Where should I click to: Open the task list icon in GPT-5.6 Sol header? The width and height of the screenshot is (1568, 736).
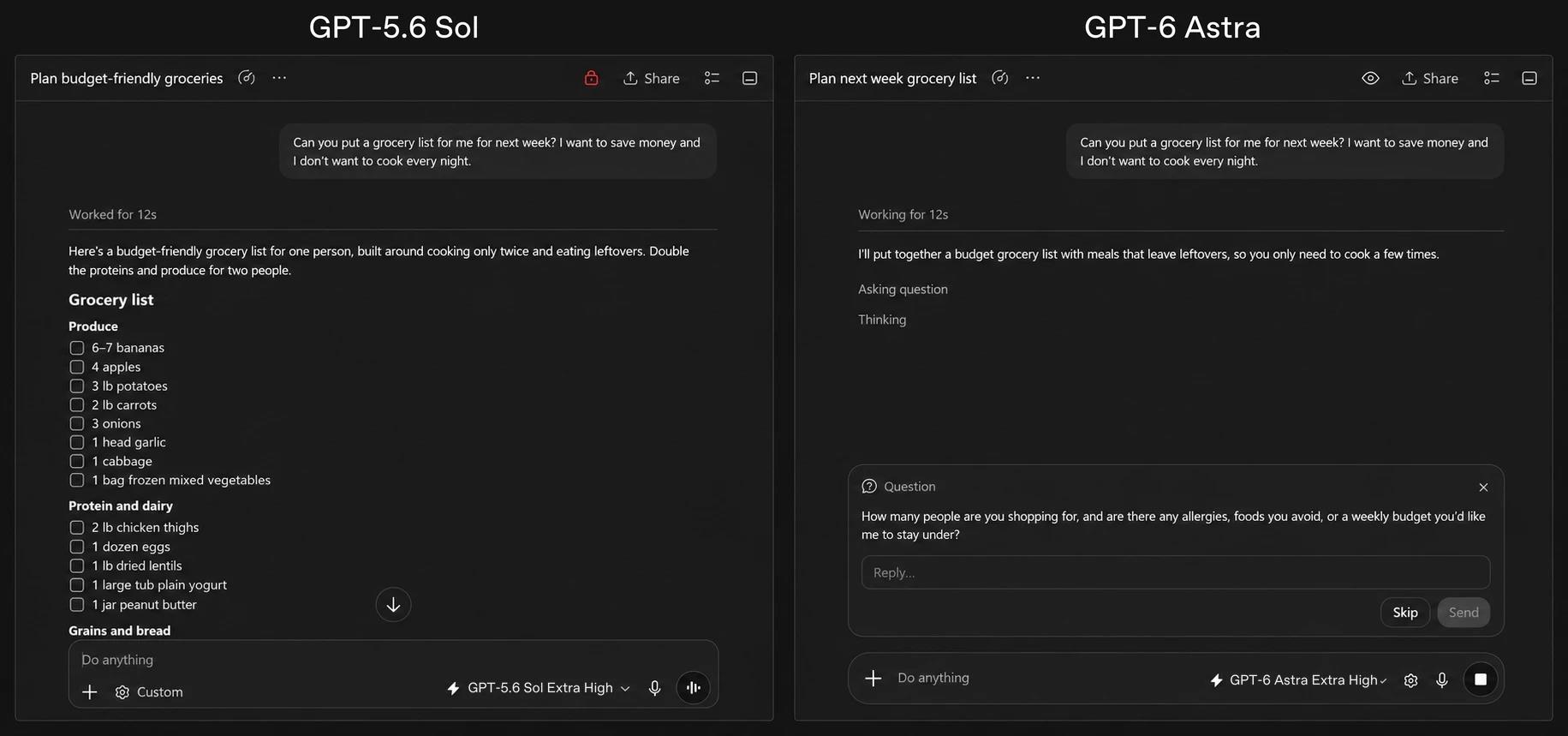pyautogui.click(x=712, y=78)
